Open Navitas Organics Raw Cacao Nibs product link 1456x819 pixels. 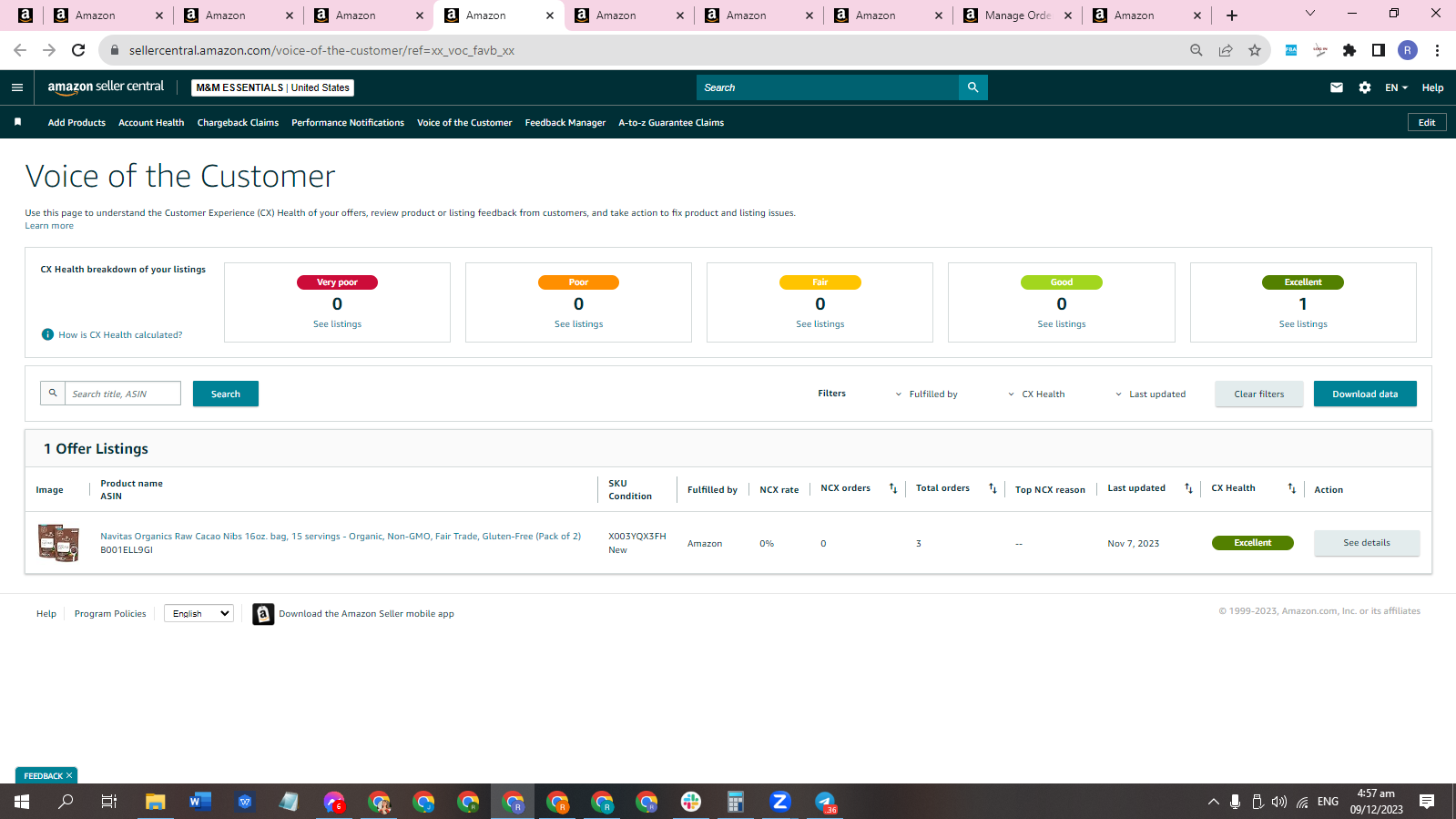click(341, 536)
